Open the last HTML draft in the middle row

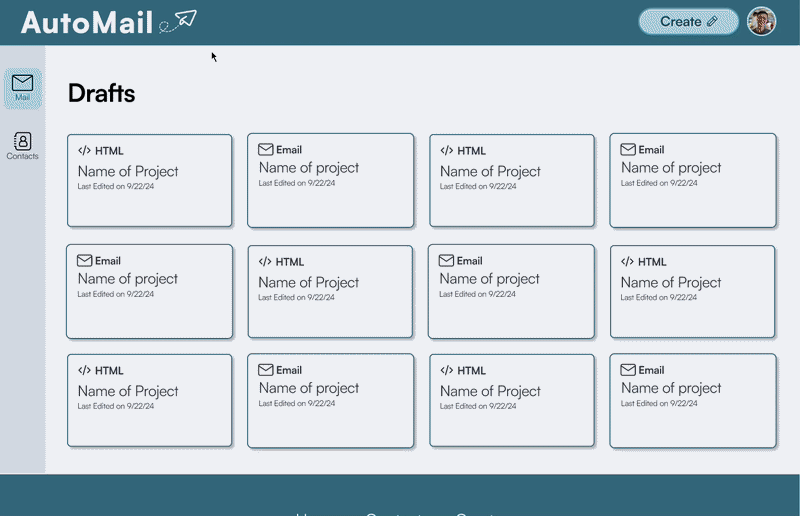(692, 291)
